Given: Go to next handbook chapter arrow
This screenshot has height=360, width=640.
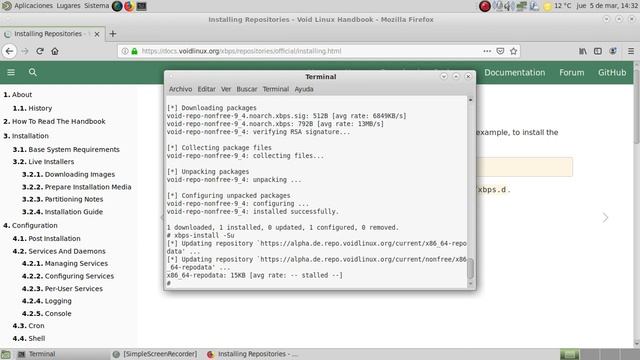Looking at the screenshot, I should coord(605,218).
